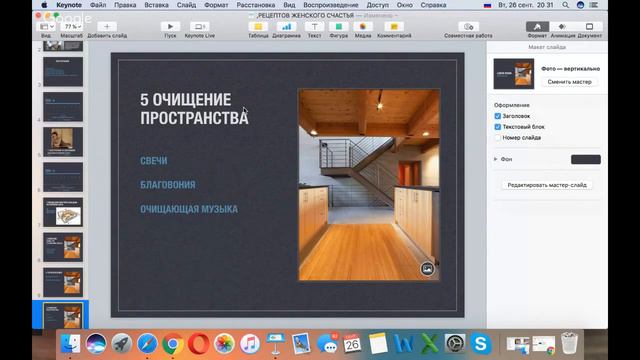
Task: Insert a chart (Диаграмма)
Action: pyautogui.click(x=287, y=27)
